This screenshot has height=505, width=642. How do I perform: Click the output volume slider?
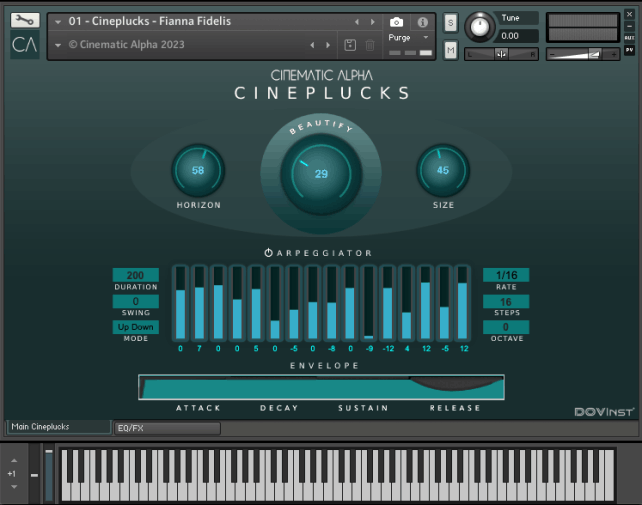pos(583,54)
